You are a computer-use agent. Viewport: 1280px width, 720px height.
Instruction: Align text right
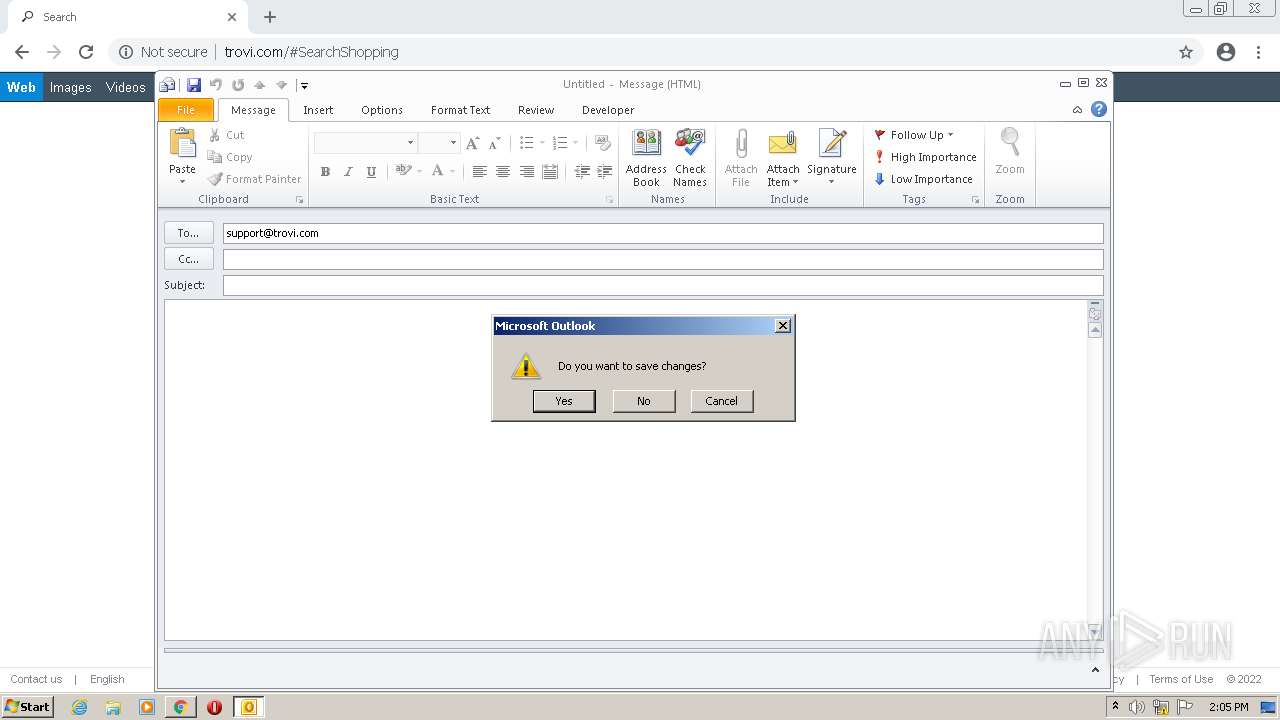[527, 172]
